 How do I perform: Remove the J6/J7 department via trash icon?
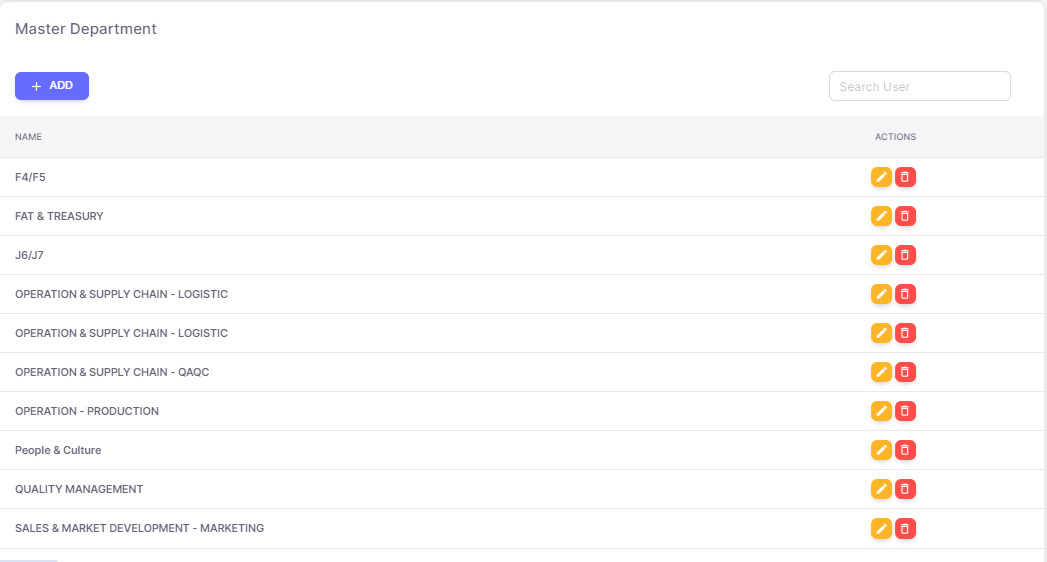[x=905, y=255]
